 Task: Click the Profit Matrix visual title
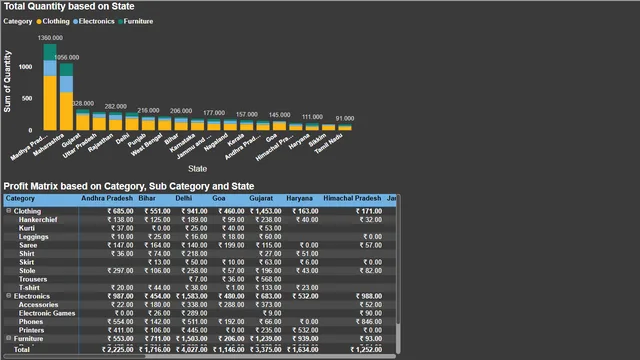tap(129, 186)
